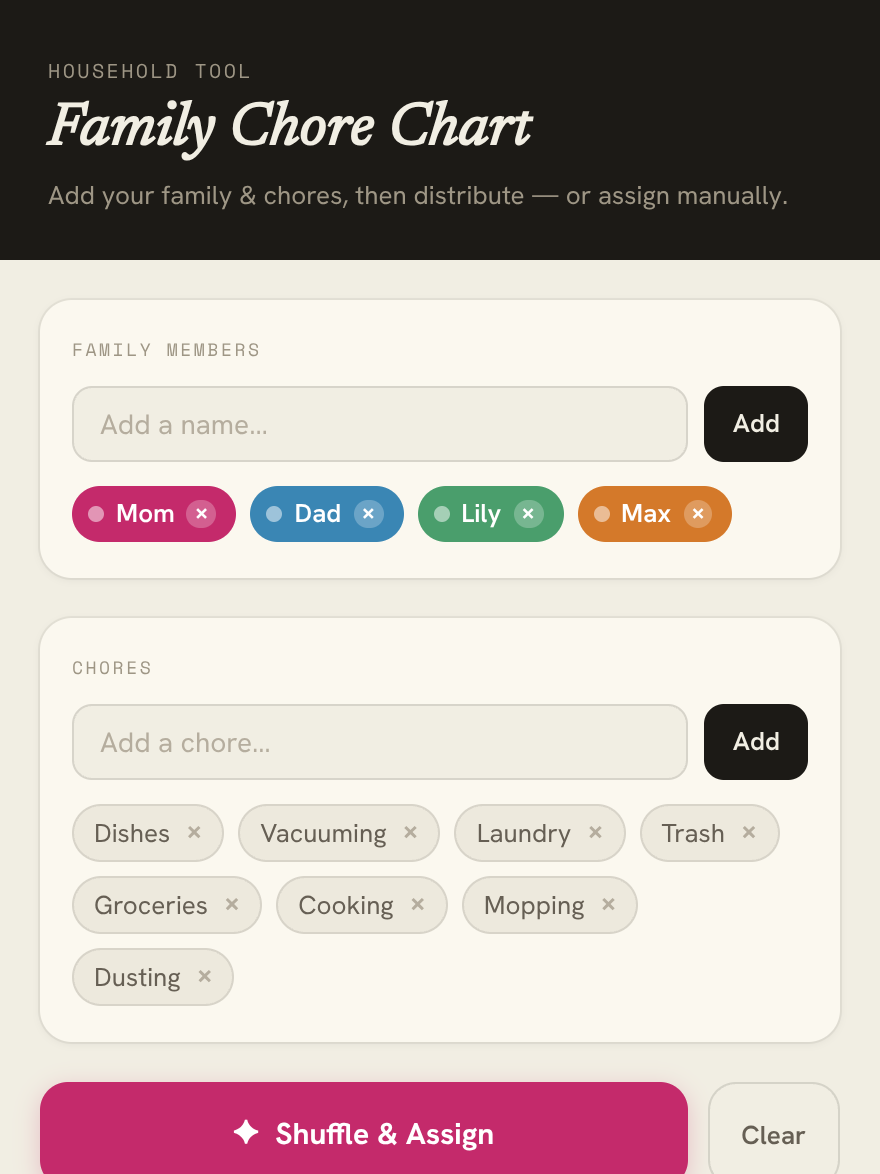The image size is (880, 1174).
Task: Delete Lily's chip via x icon
Action: tap(528, 514)
